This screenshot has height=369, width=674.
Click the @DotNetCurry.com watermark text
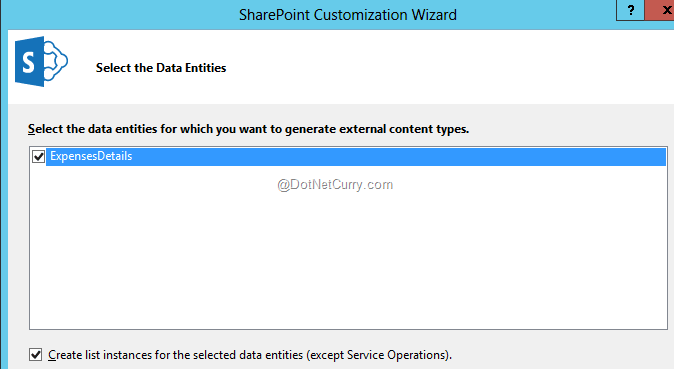click(x=335, y=184)
